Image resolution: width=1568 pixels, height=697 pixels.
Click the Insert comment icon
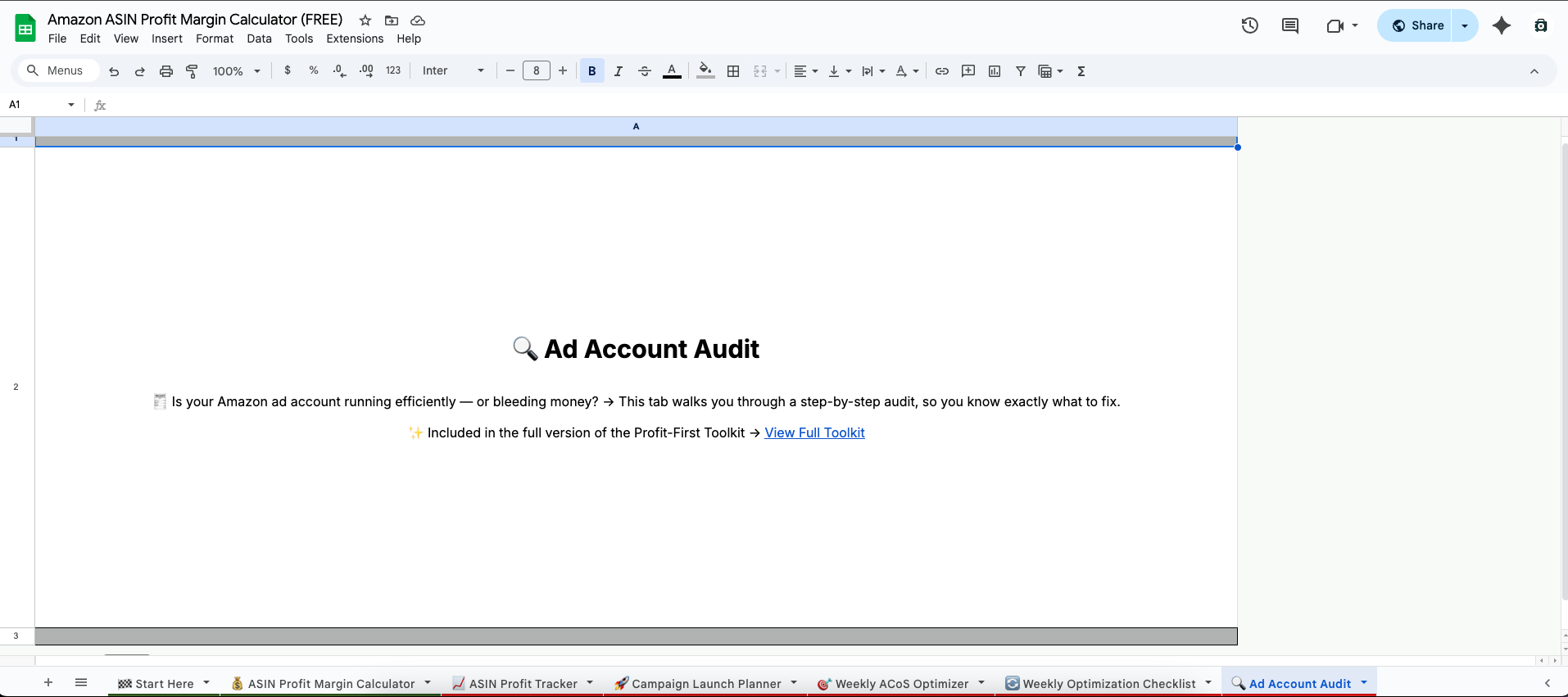pos(968,71)
